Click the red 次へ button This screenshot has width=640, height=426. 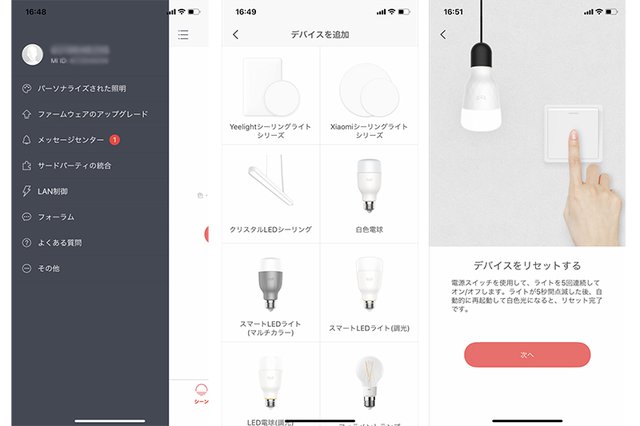click(x=527, y=355)
